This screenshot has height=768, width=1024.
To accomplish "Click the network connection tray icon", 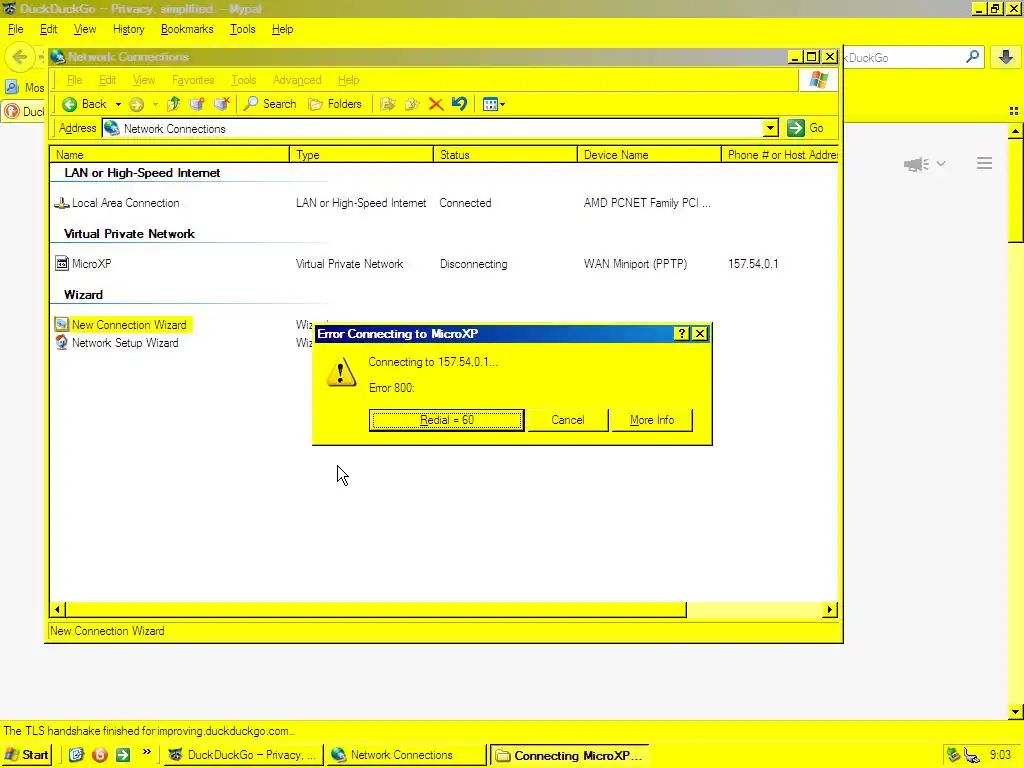I will coord(953,755).
